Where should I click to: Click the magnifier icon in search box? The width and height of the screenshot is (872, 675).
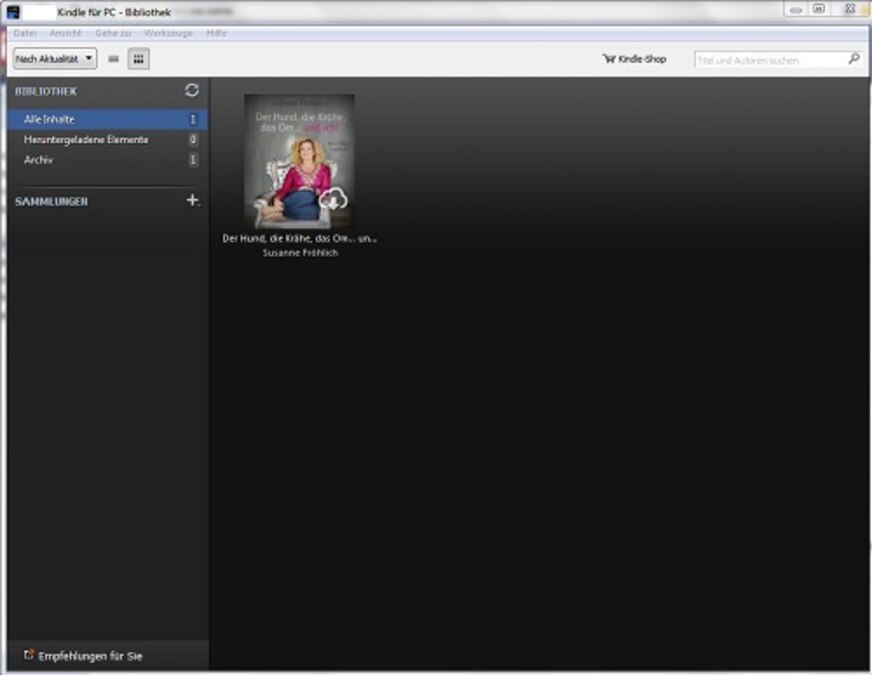coord(853,59)
